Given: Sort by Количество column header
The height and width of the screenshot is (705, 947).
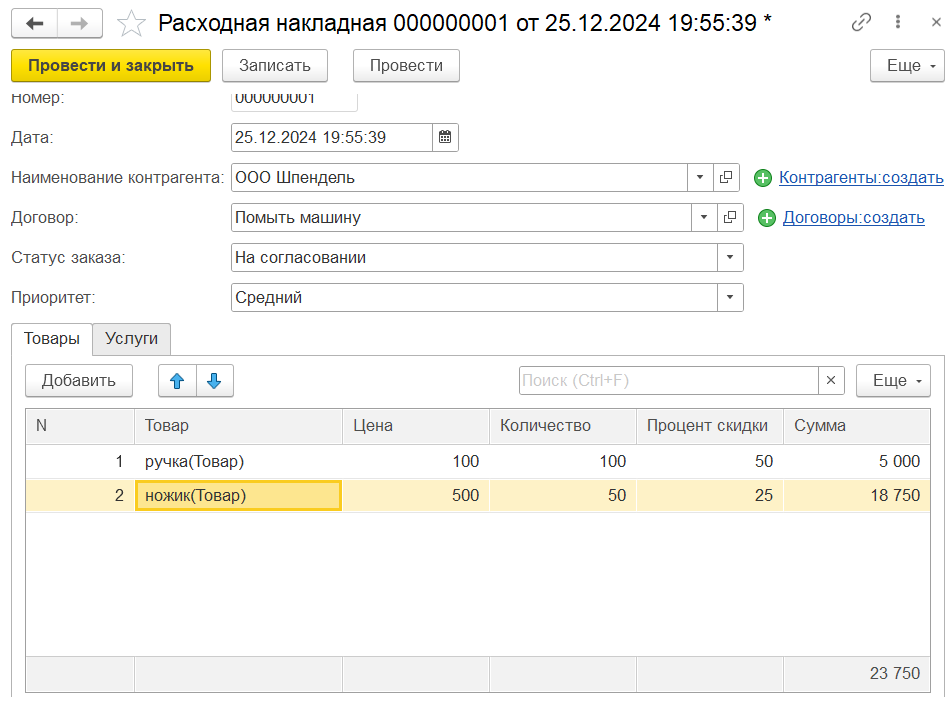Looking at the screenshot, I should point(563,426).
